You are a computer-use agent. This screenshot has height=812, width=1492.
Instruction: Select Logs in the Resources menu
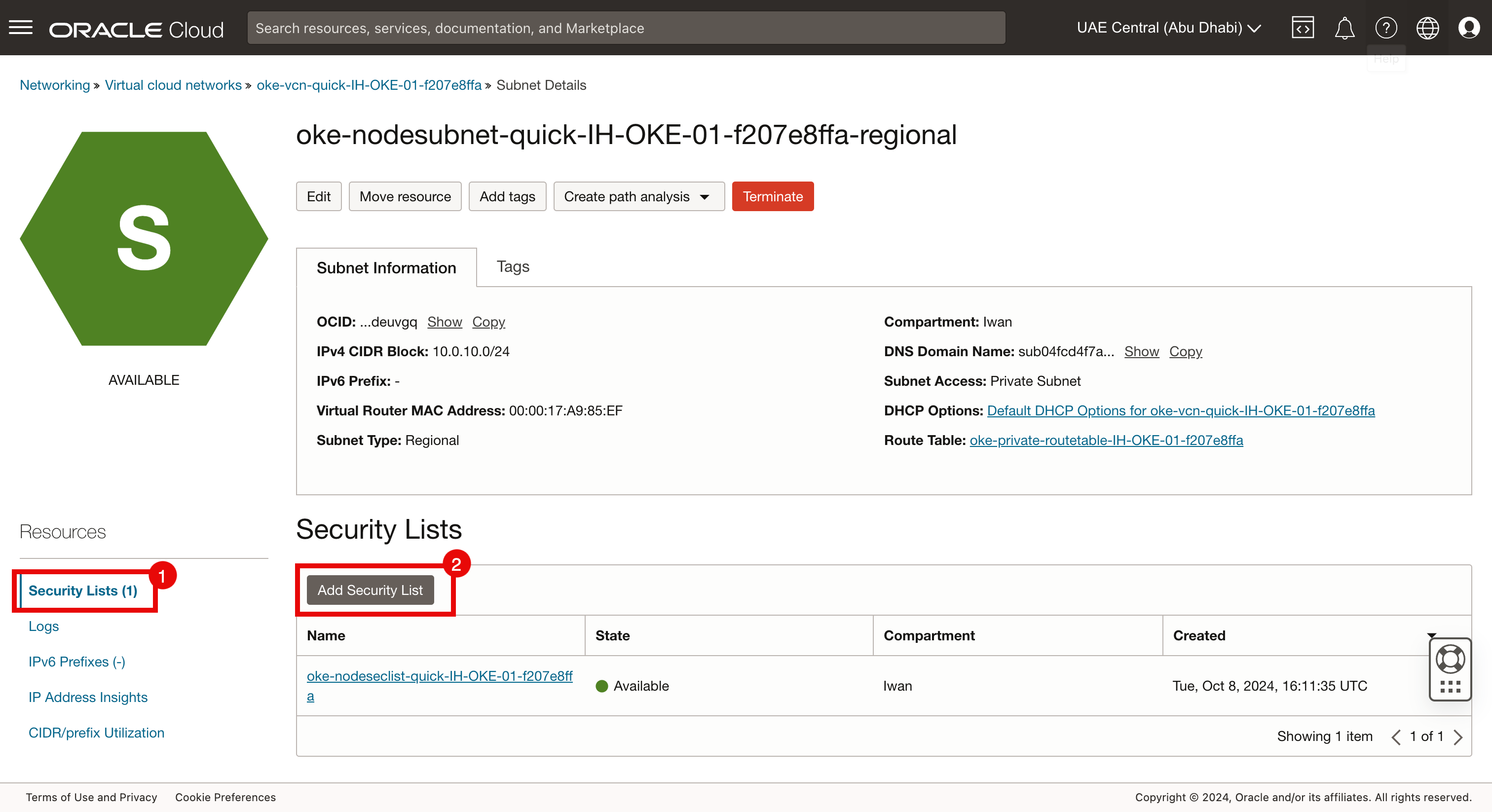pyautogui.click(x=43, y=626)
